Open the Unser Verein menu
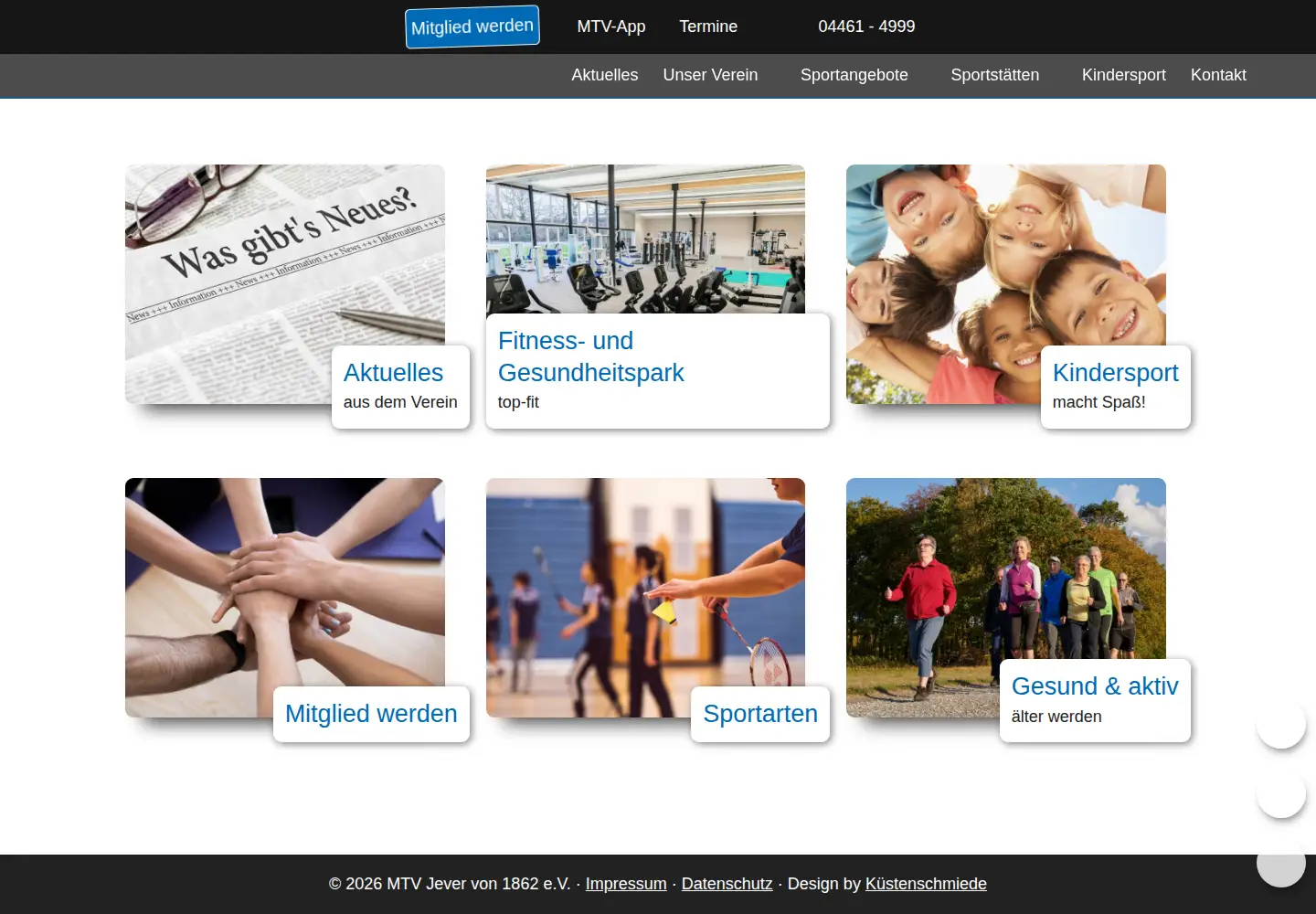 [x=710, y=75]
